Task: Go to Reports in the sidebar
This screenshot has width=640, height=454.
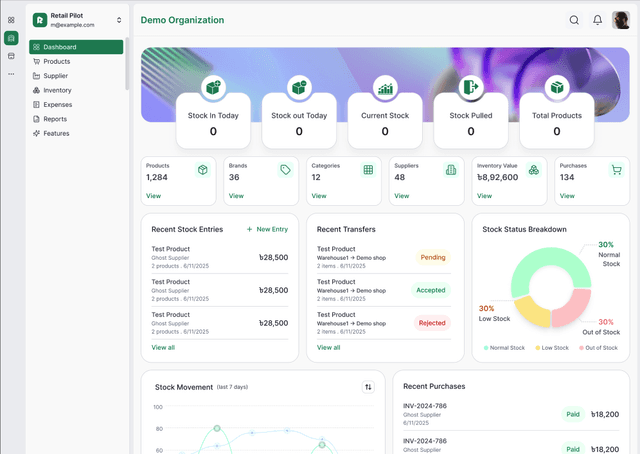Action: 55,119
